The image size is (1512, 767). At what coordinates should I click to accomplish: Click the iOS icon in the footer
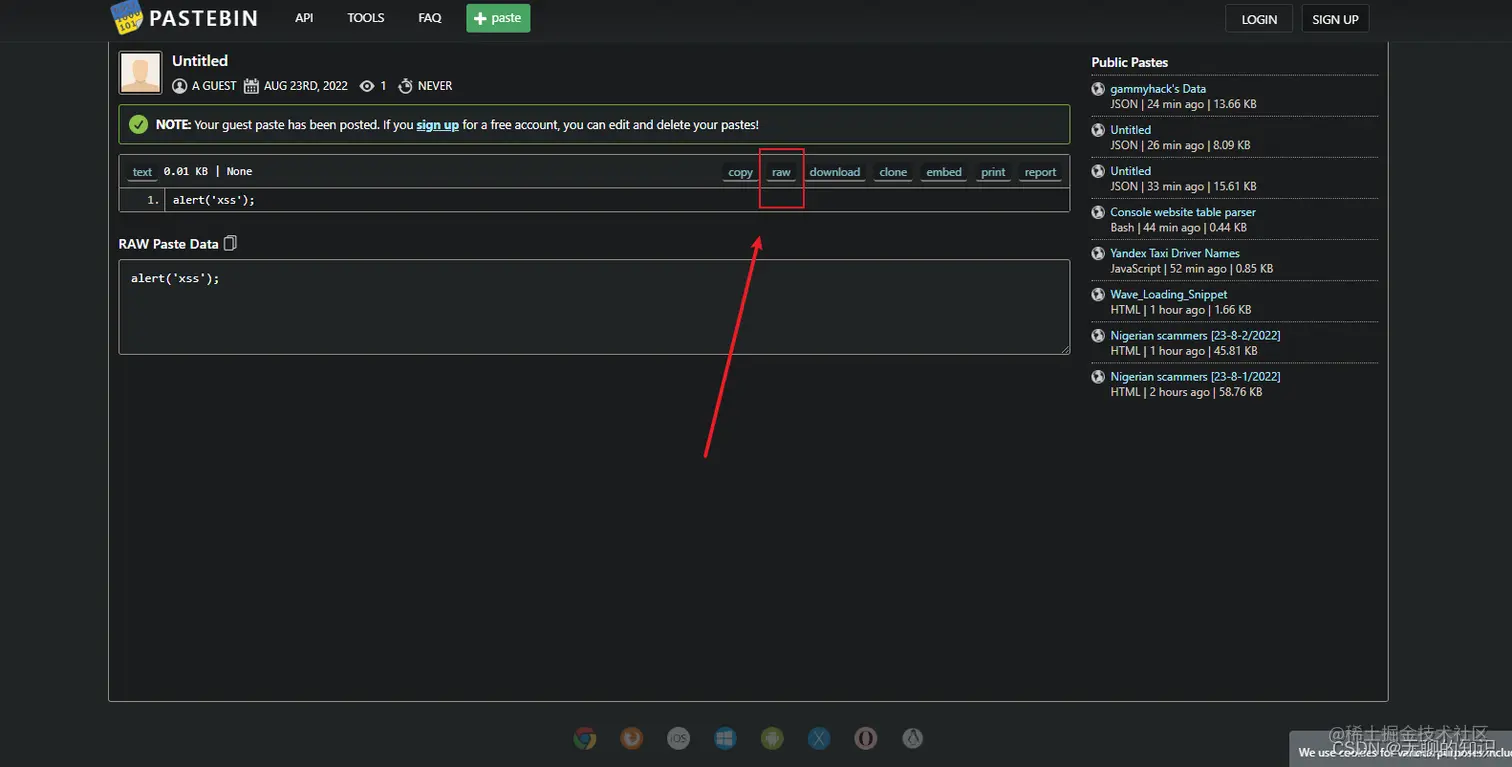pyautogui.click(x=678, y=738)
